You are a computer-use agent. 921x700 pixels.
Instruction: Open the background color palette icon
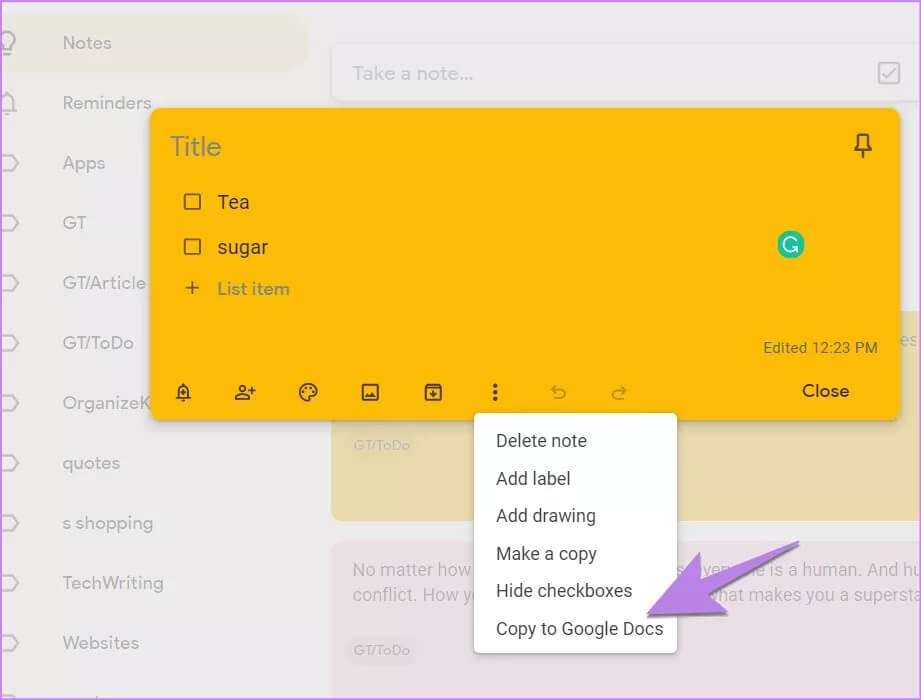[308, 392]
